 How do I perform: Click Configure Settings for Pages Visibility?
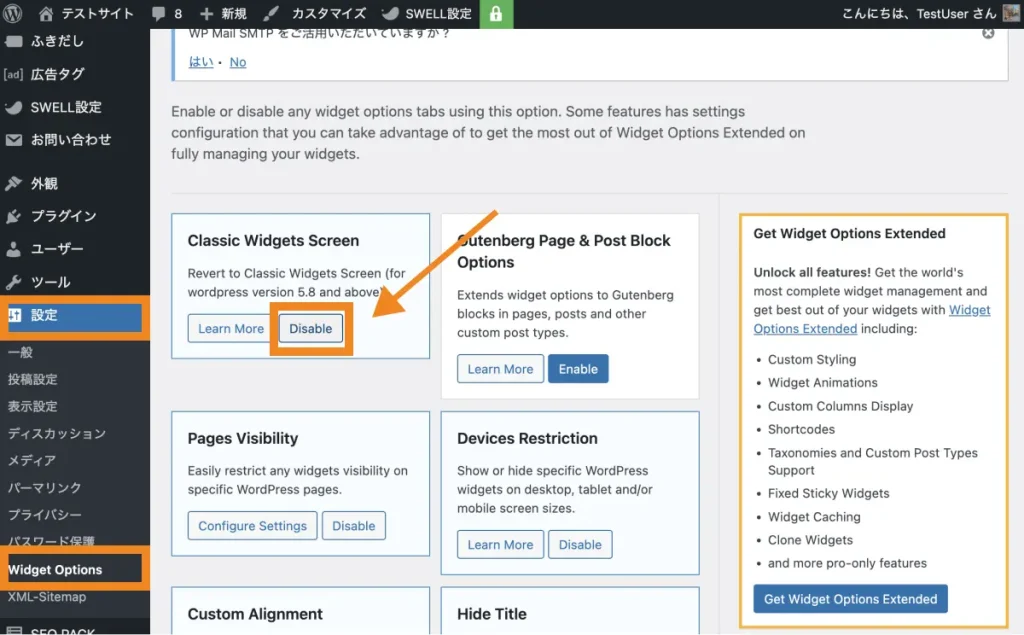(x=252, y=526)
